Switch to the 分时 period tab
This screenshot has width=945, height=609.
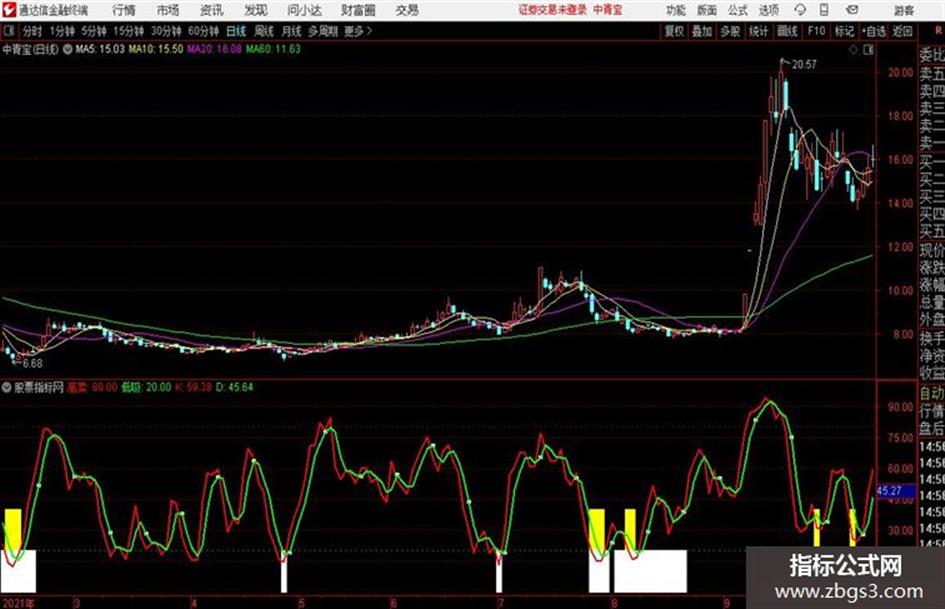[x=33, y=31]
